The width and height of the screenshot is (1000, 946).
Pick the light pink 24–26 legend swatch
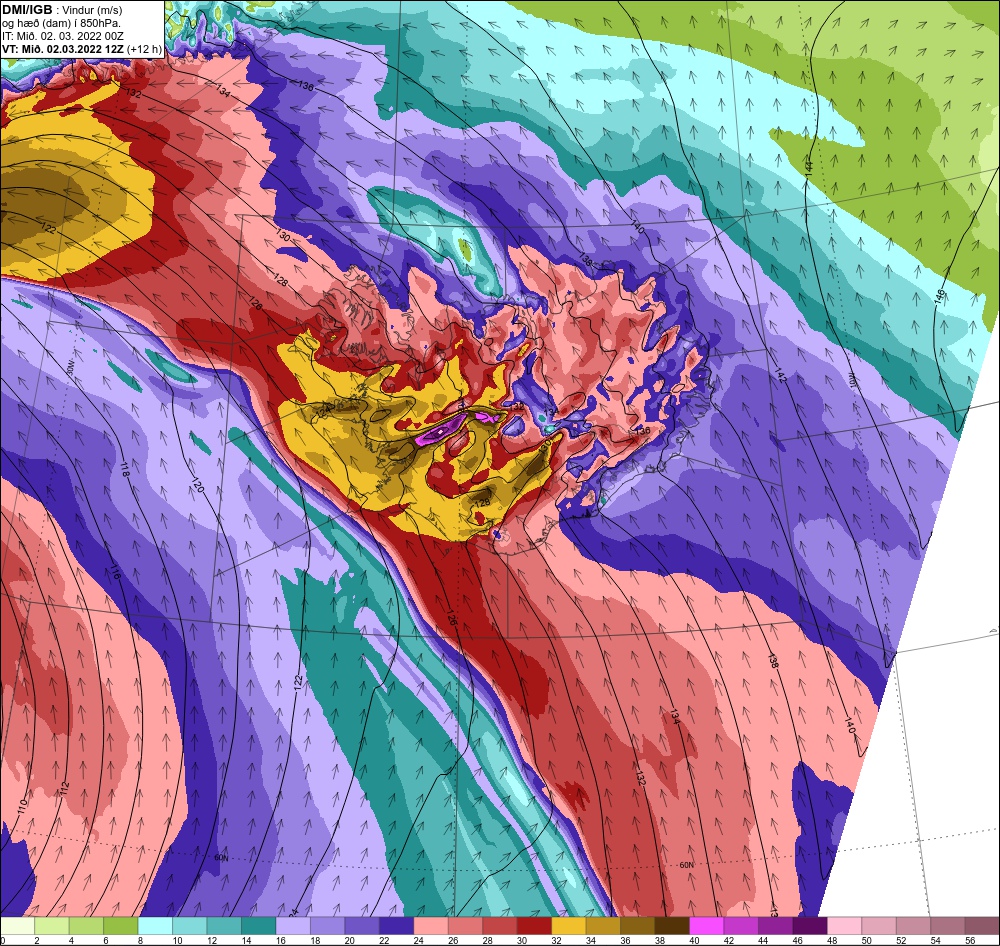pos(431,926)
